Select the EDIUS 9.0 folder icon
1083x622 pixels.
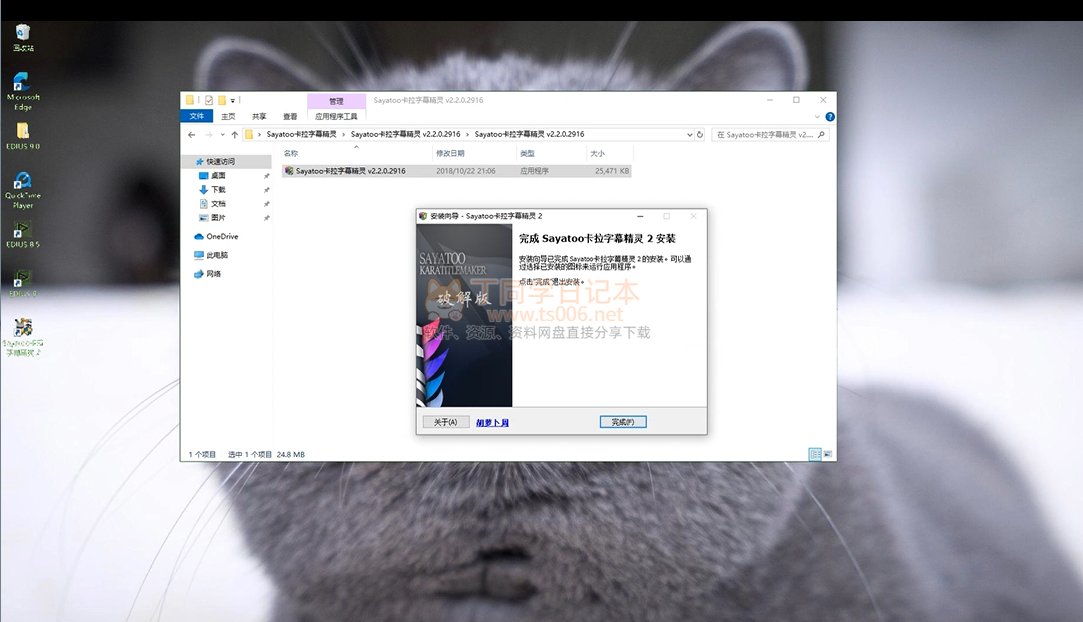coord(22,133)
